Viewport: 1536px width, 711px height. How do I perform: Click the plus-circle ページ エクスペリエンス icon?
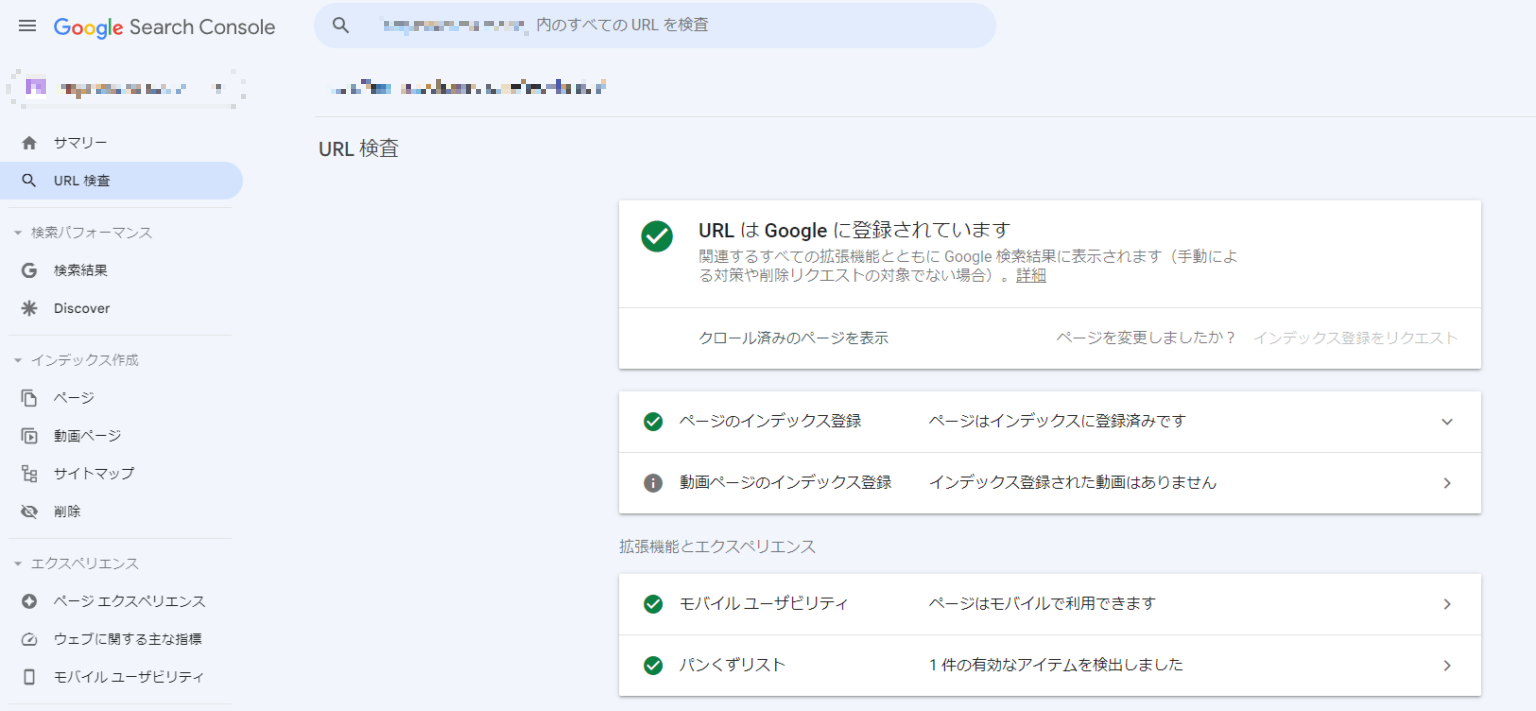(x=29, y=601)
